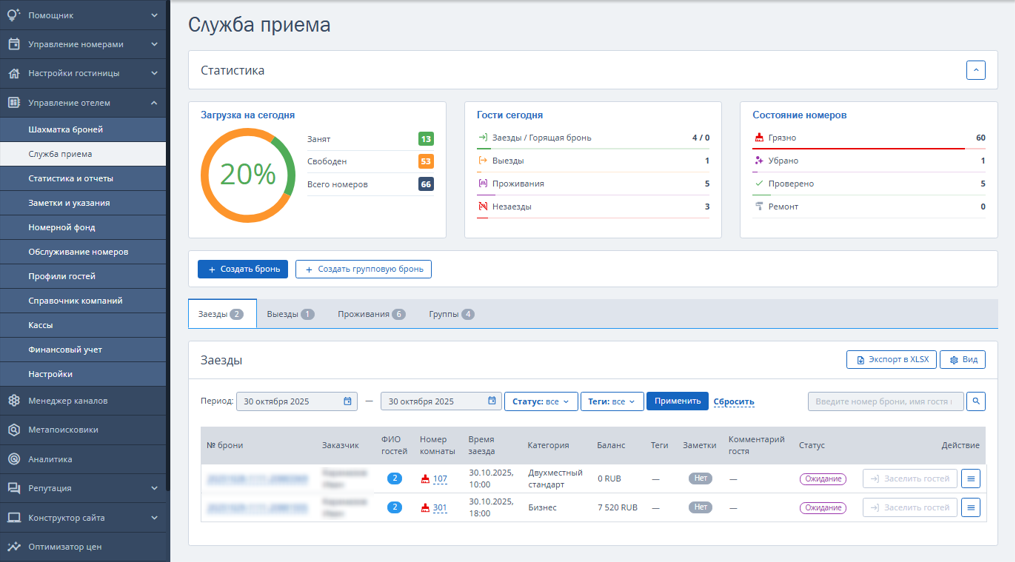Open action menu icon for room 107
The height and width of the screenshot is (562, 1015).
coord(970,479)
